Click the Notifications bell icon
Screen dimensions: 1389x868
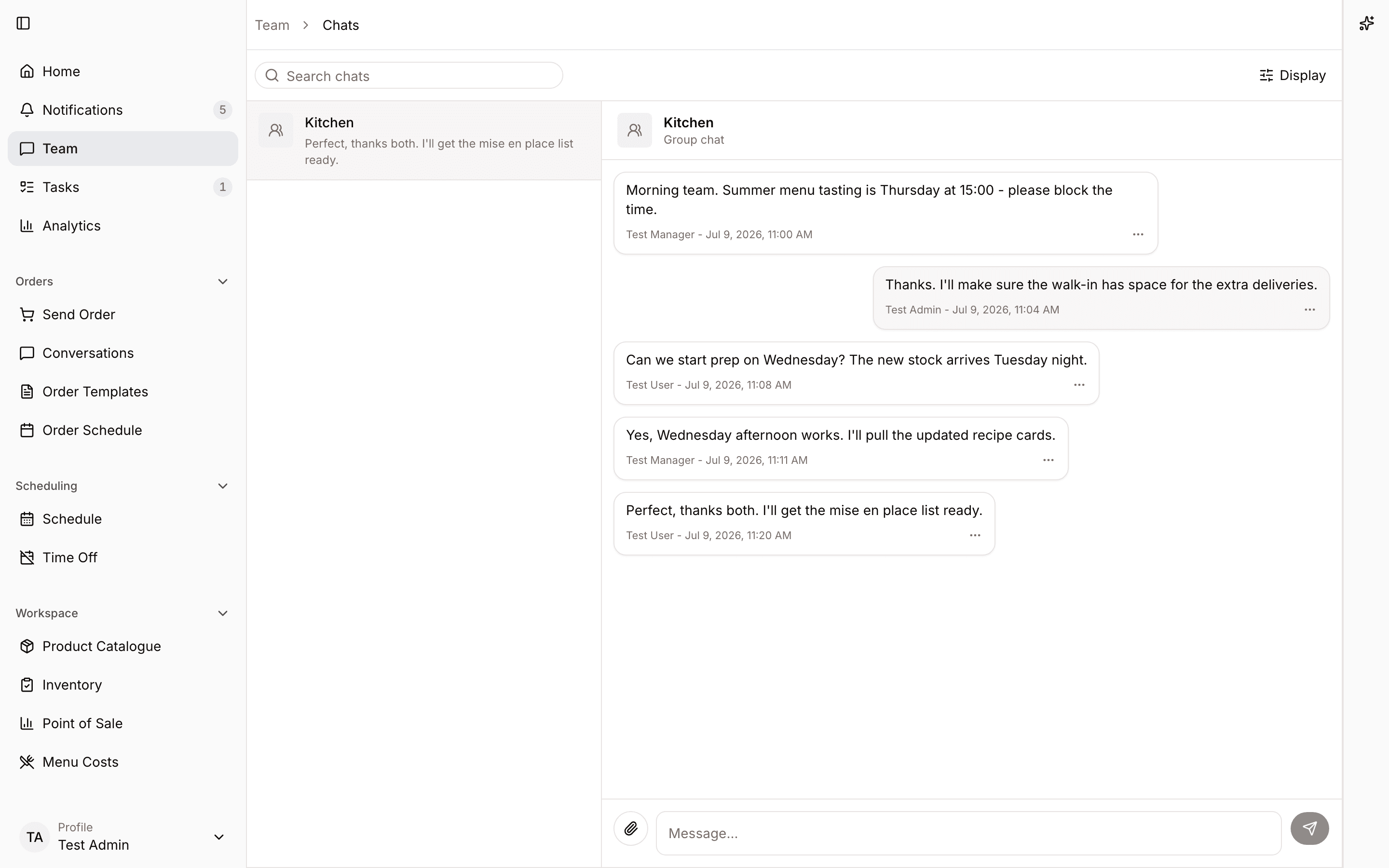(27, 109)
